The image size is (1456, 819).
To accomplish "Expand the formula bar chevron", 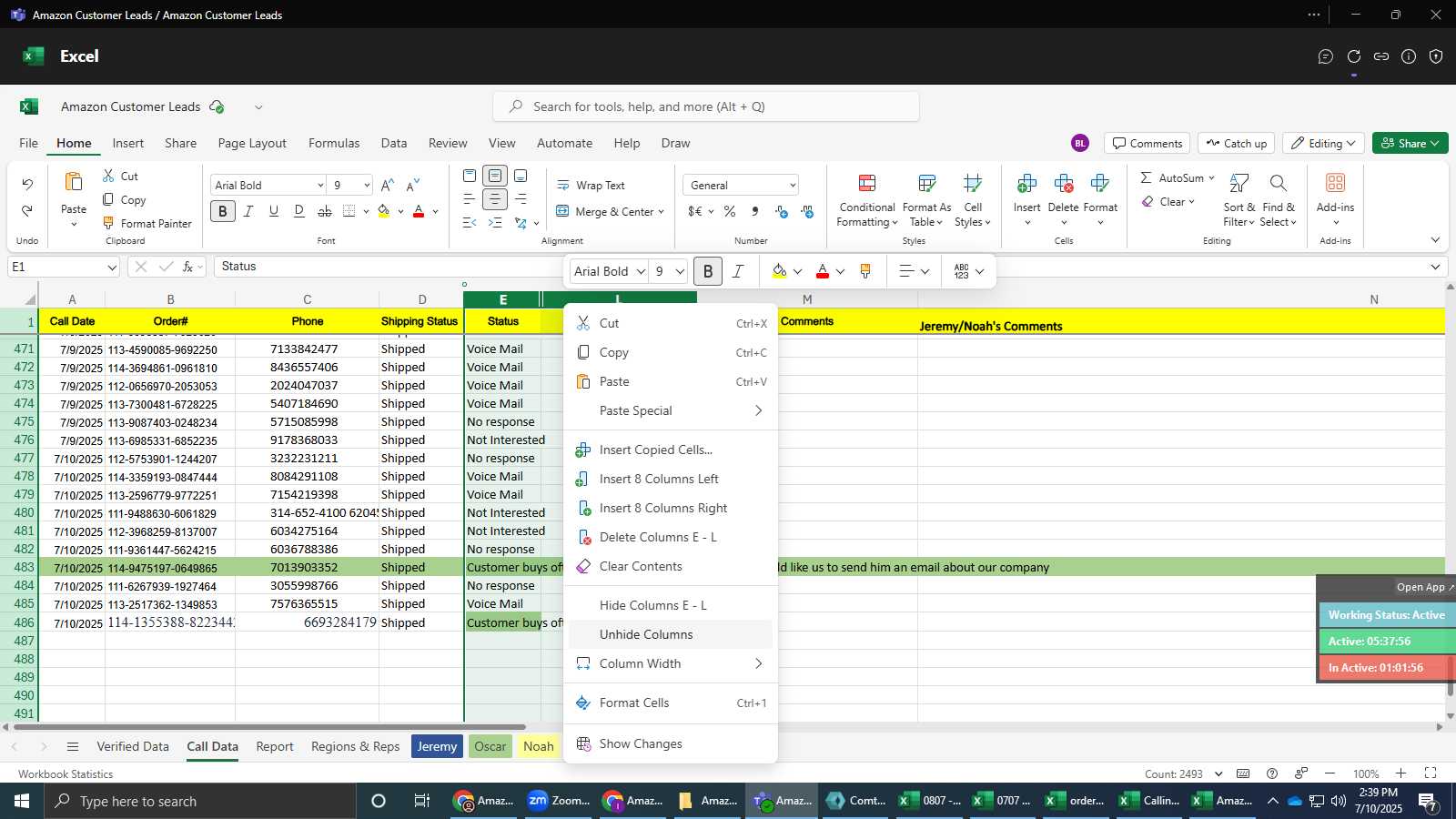I will [1435, 267].
